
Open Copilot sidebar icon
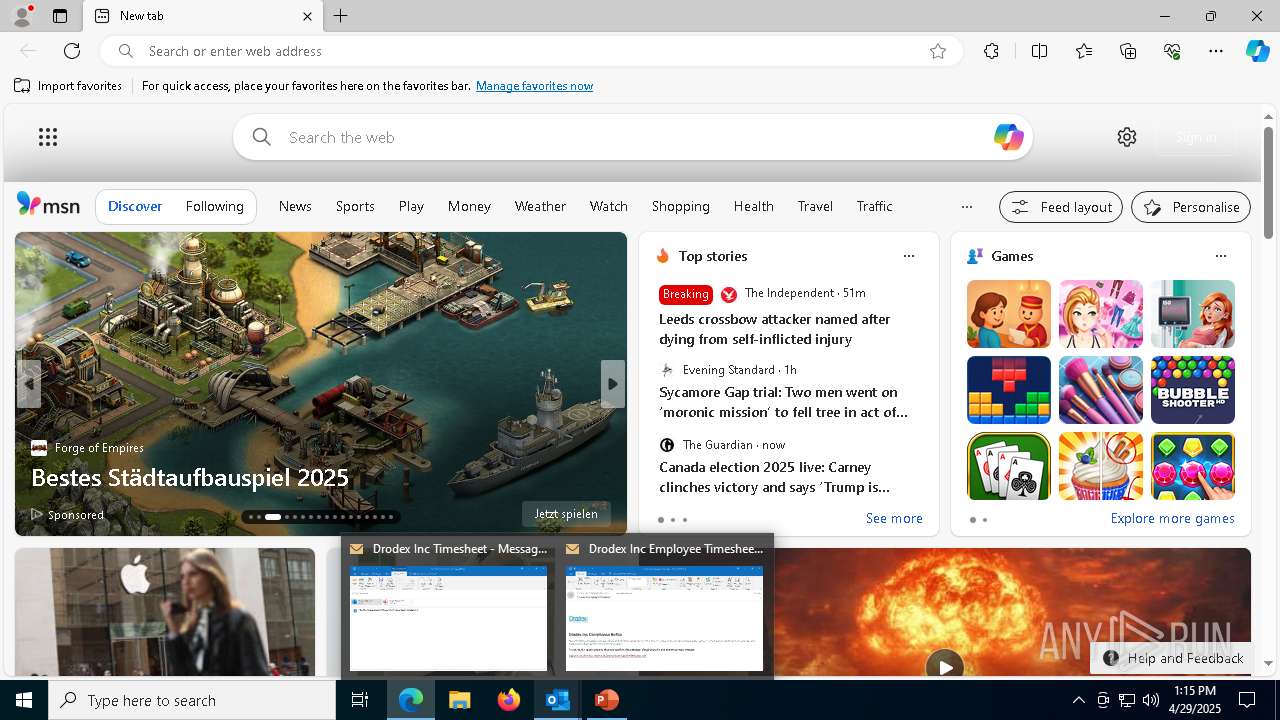(1257, 51)
